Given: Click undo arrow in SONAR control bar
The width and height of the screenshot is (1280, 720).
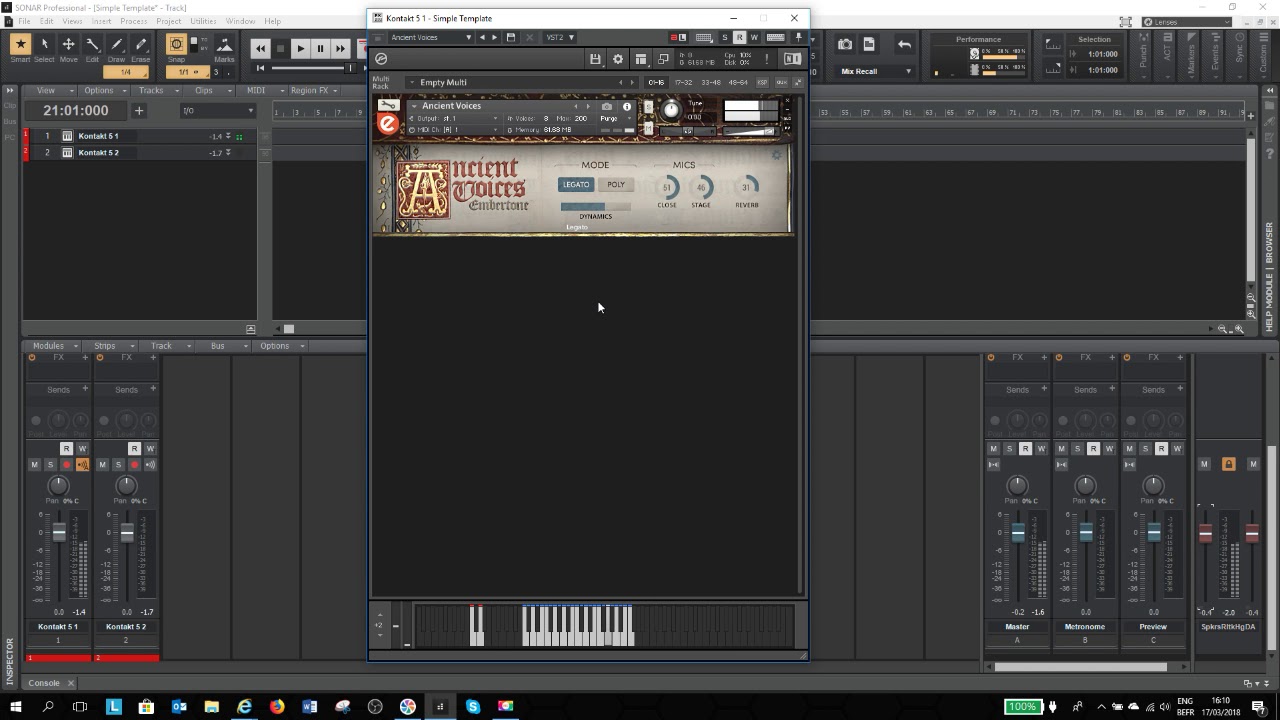Looking at the screenshot, I should click(904, 44).
